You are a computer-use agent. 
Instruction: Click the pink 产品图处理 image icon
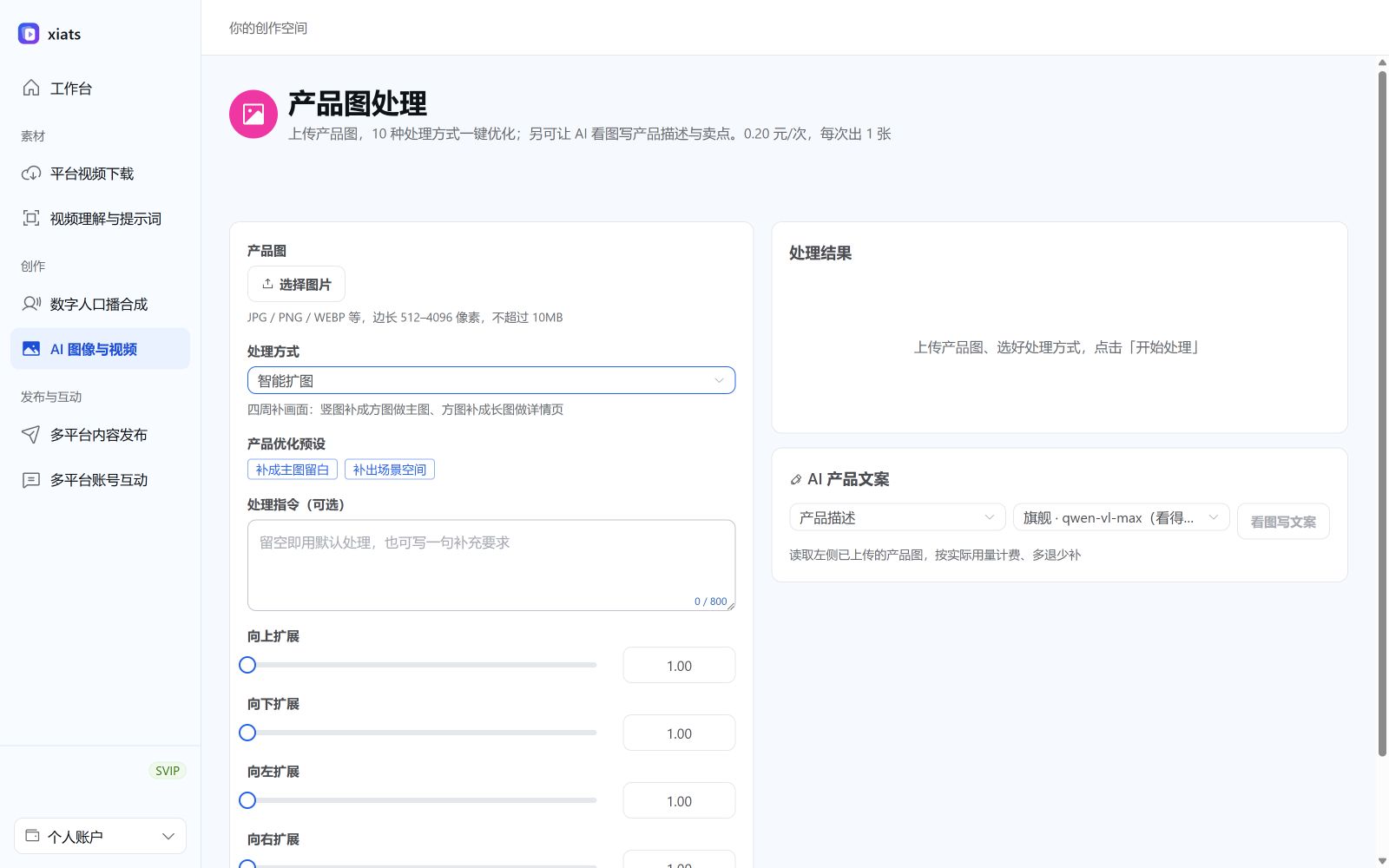coord(253,114)
